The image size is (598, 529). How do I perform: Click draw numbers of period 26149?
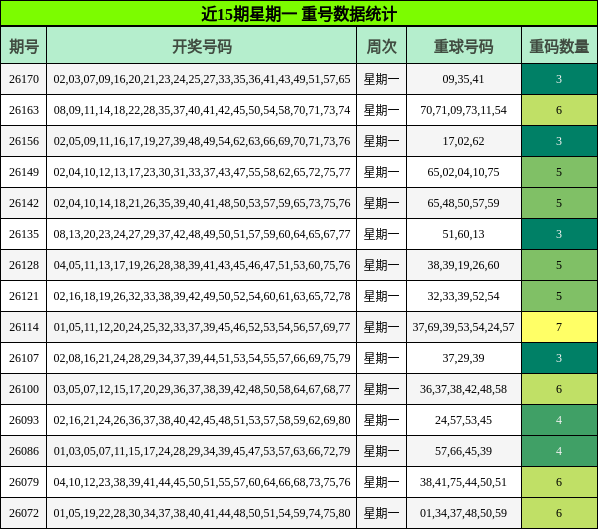tap(202, 172)
